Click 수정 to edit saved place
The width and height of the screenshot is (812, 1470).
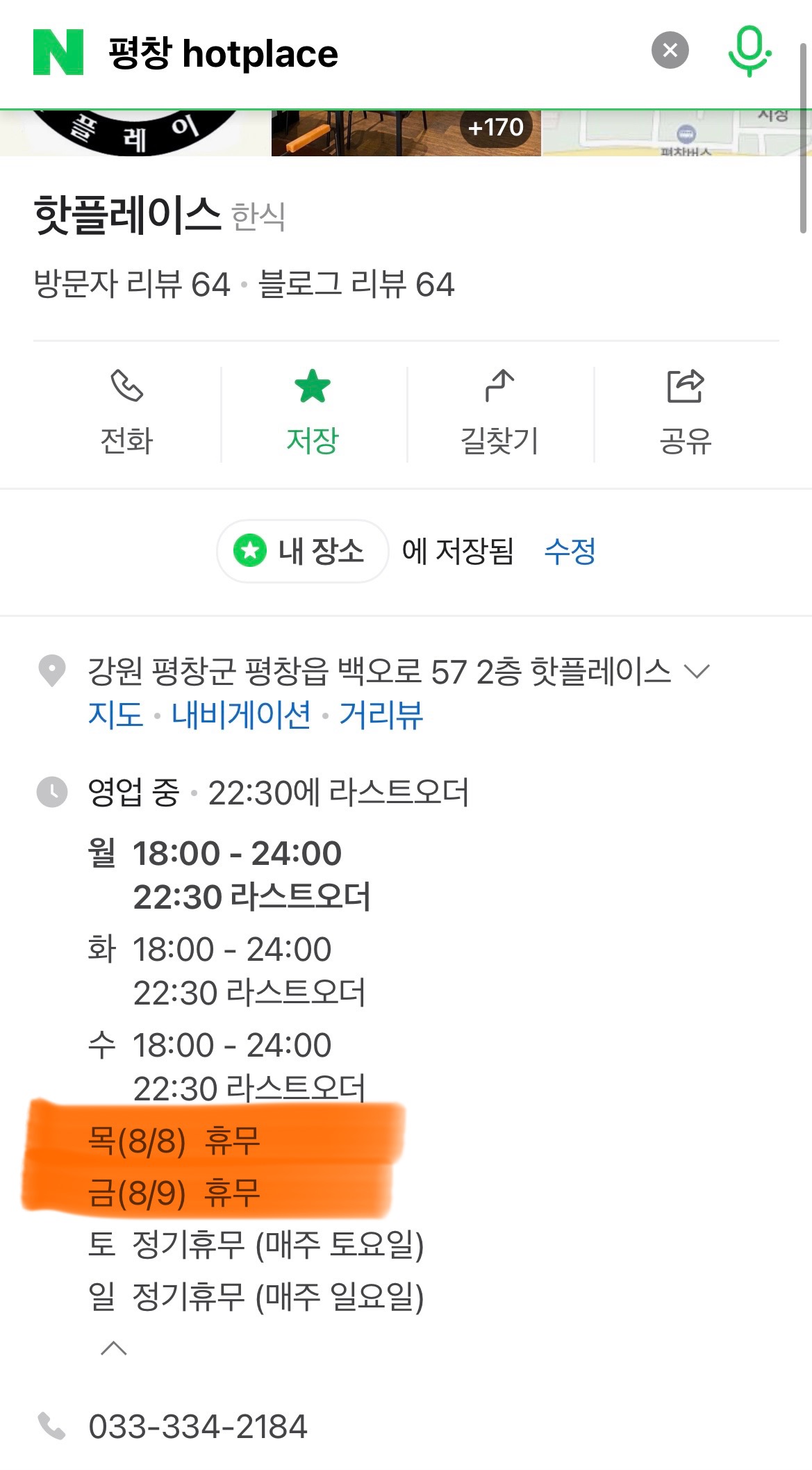tap(570, 552)
